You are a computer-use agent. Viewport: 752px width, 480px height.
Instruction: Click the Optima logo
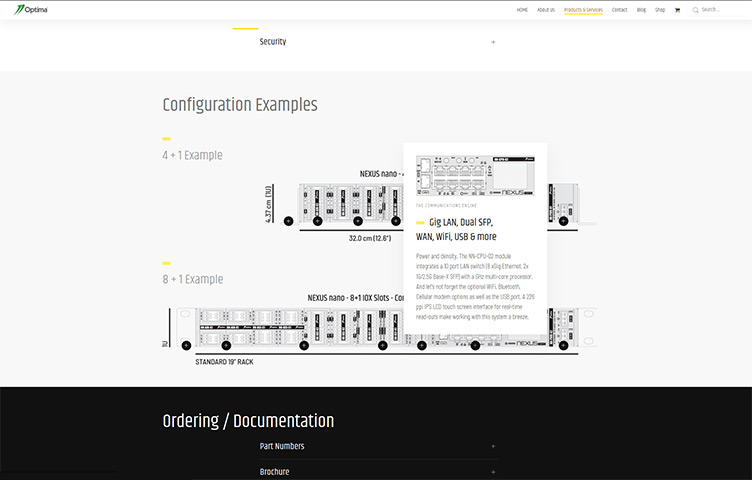coord(31,10)
